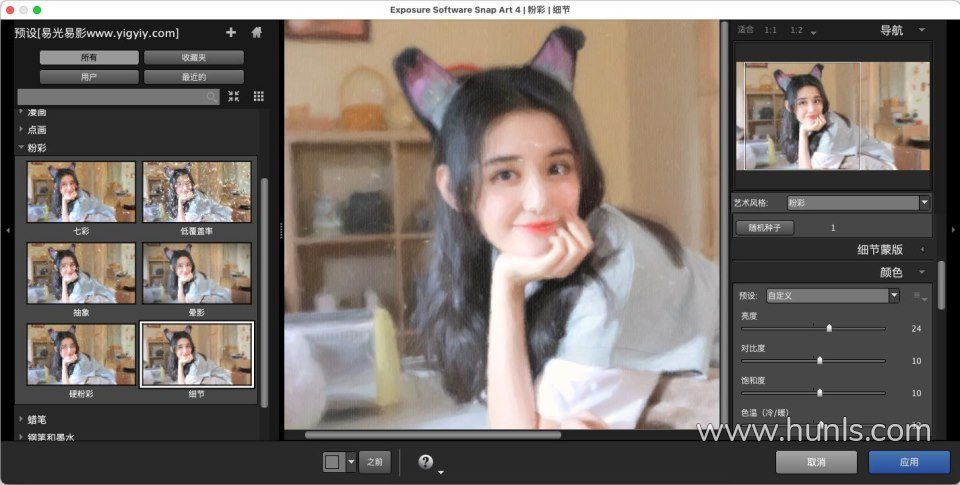Select the 低覆盖率 preset thumbnail
960x485 pixels.
pos(197,192)
